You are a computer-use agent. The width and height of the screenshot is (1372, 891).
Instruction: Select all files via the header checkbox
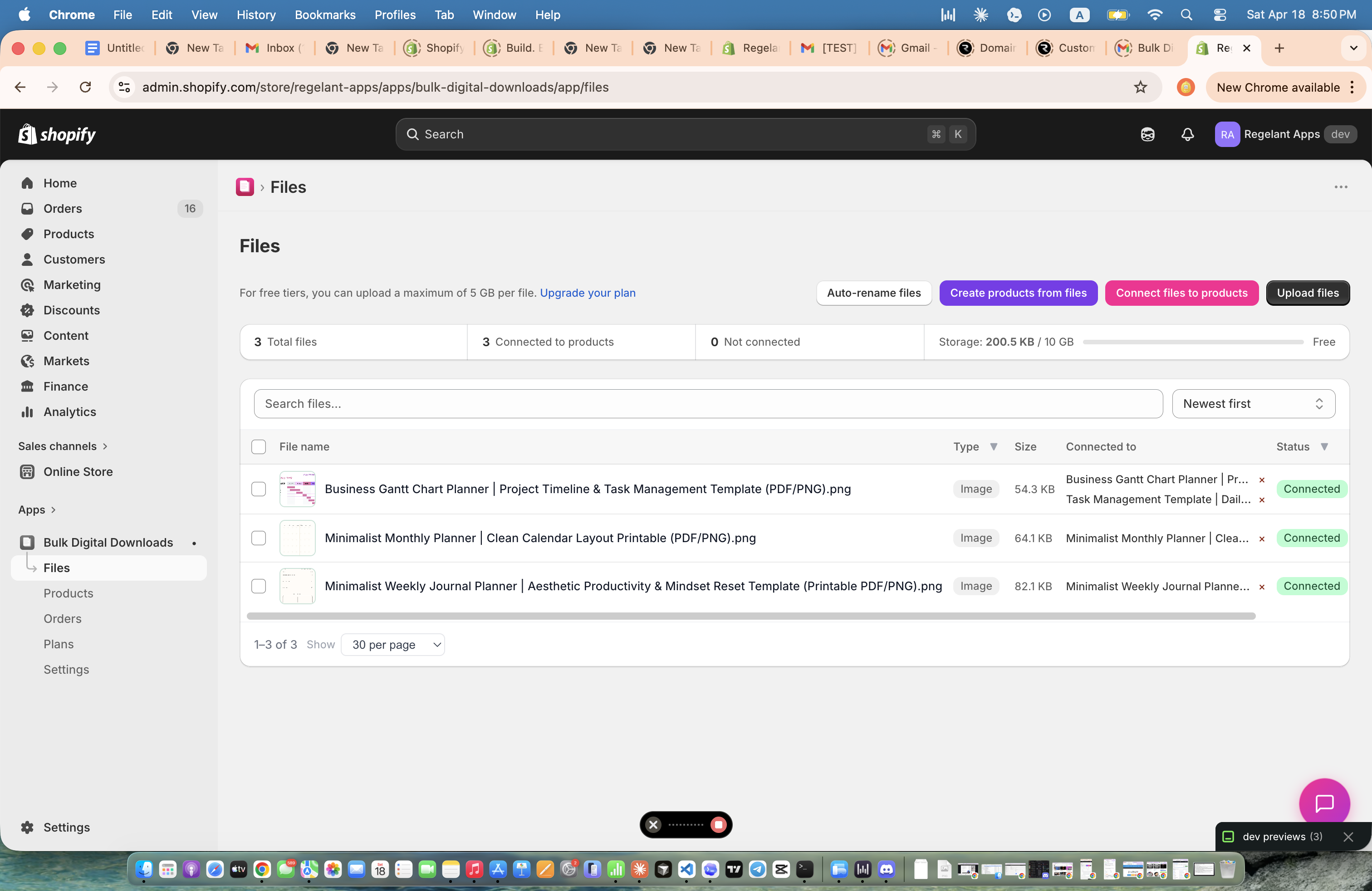(259, 447)
